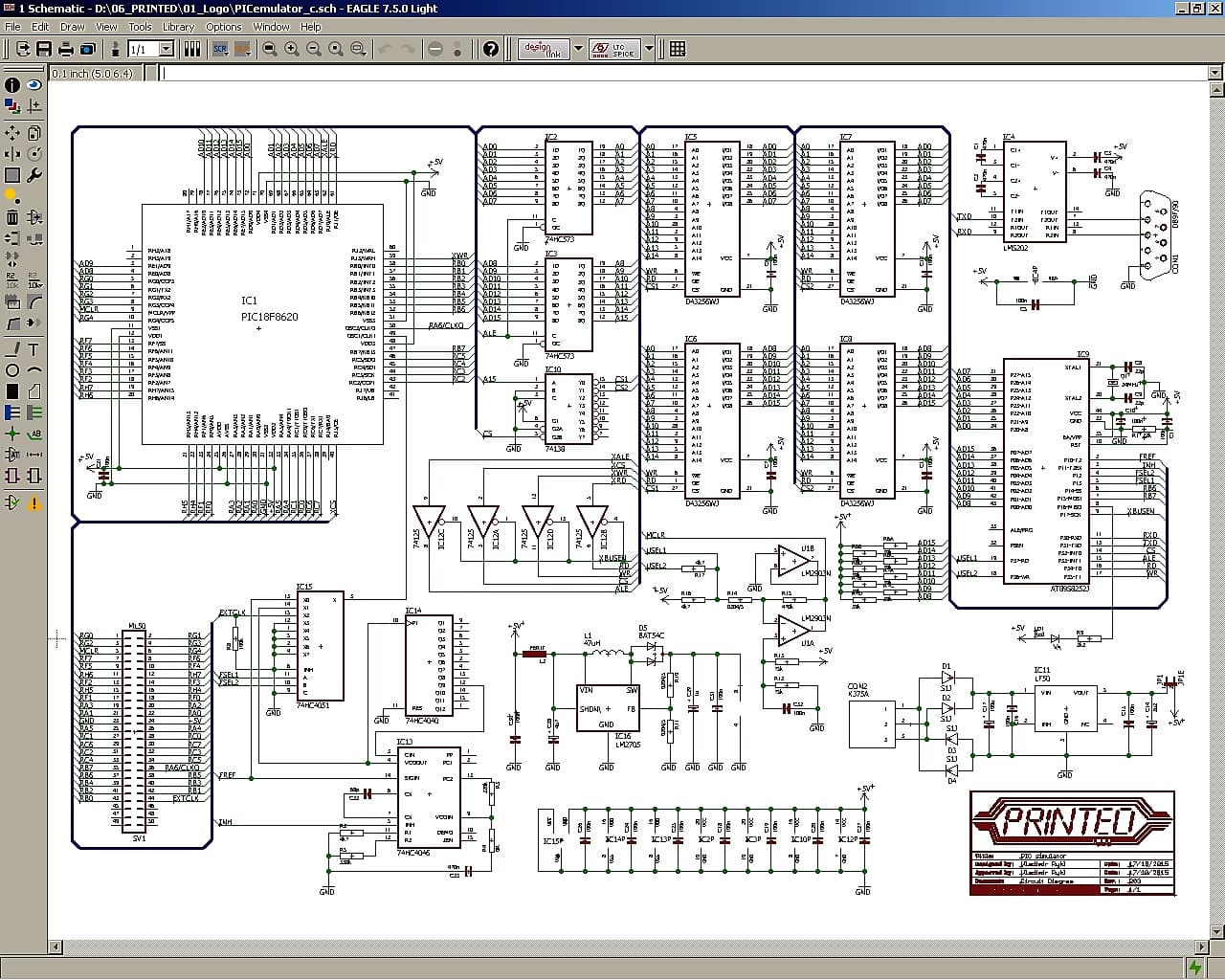Open the File menu
1225x980 pixels.
13,27
